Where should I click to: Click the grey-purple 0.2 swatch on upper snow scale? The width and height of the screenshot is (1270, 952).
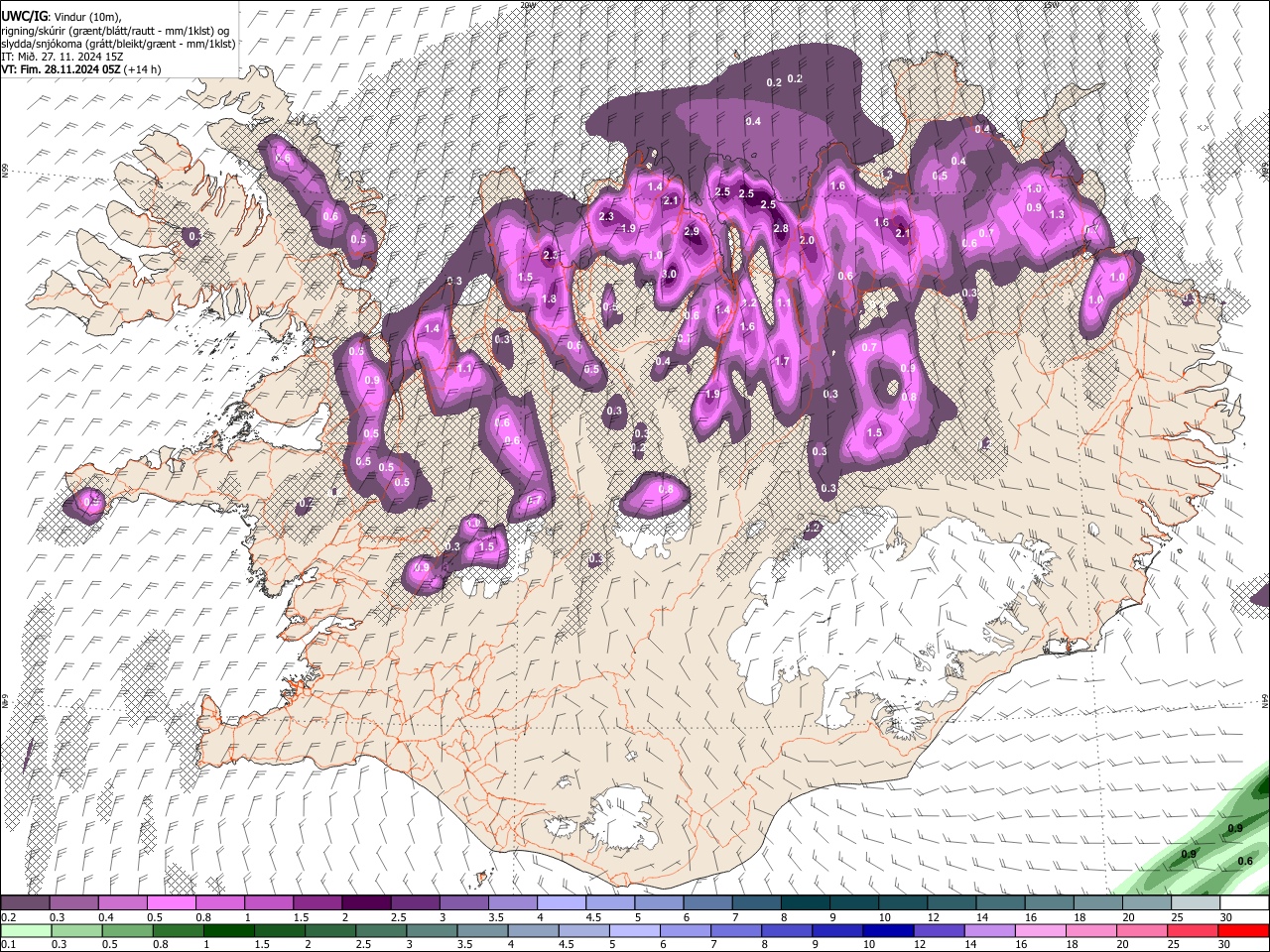(x=25, y=903)
